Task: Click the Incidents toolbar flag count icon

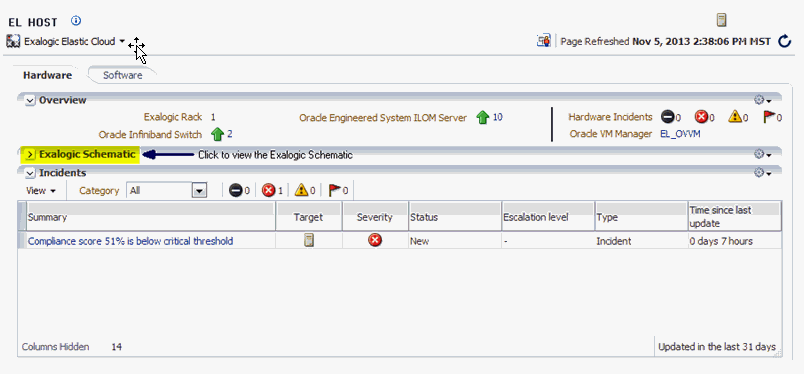Action: tap(335, 190)
